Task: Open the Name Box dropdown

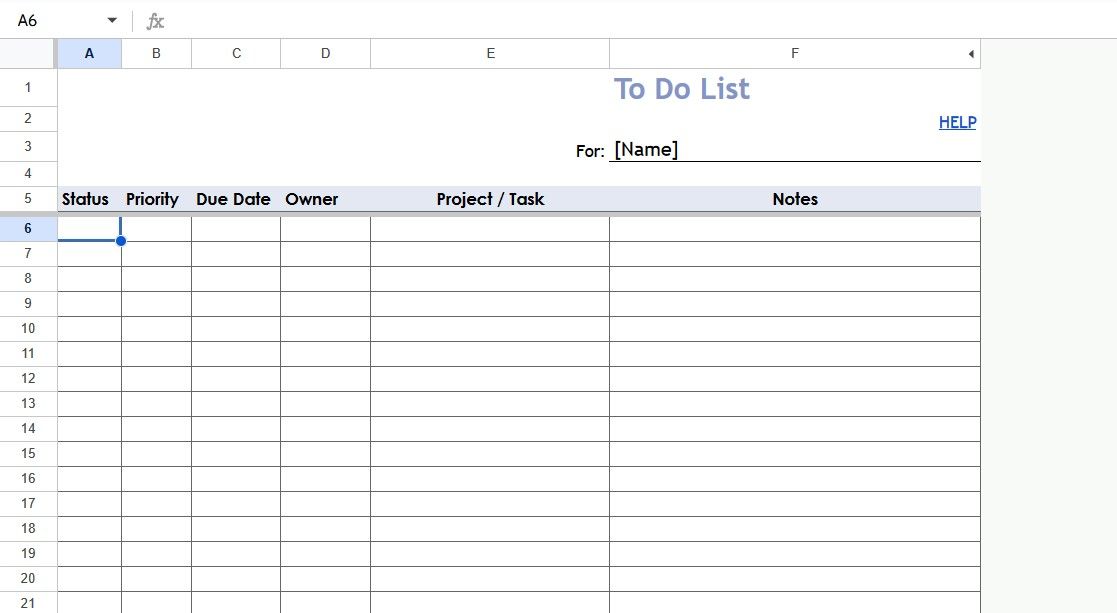Action: pyautogui.click(x=111, y=19)
